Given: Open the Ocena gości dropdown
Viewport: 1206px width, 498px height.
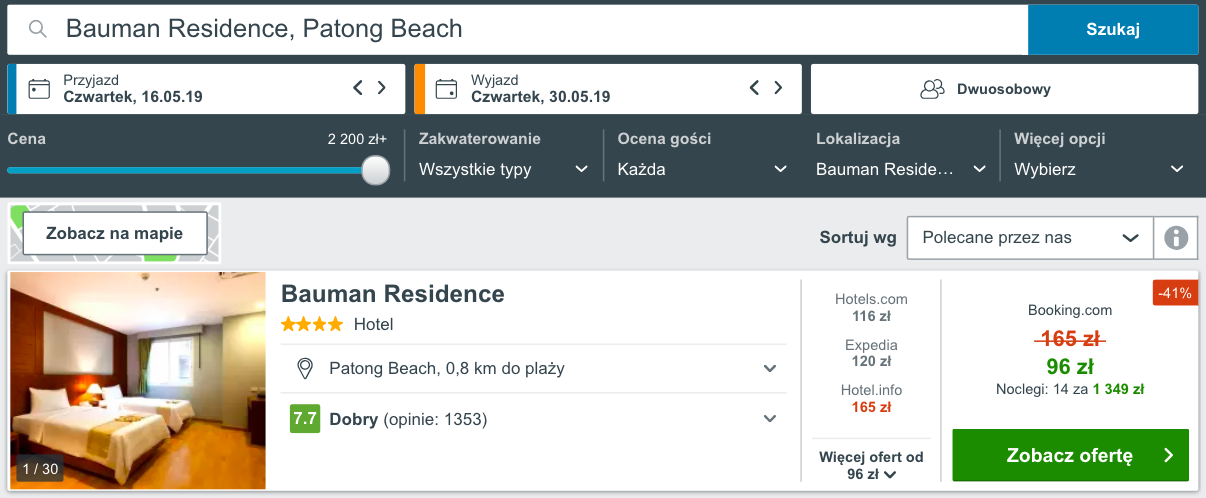Looking at the screenshot, I should (703, 169).
